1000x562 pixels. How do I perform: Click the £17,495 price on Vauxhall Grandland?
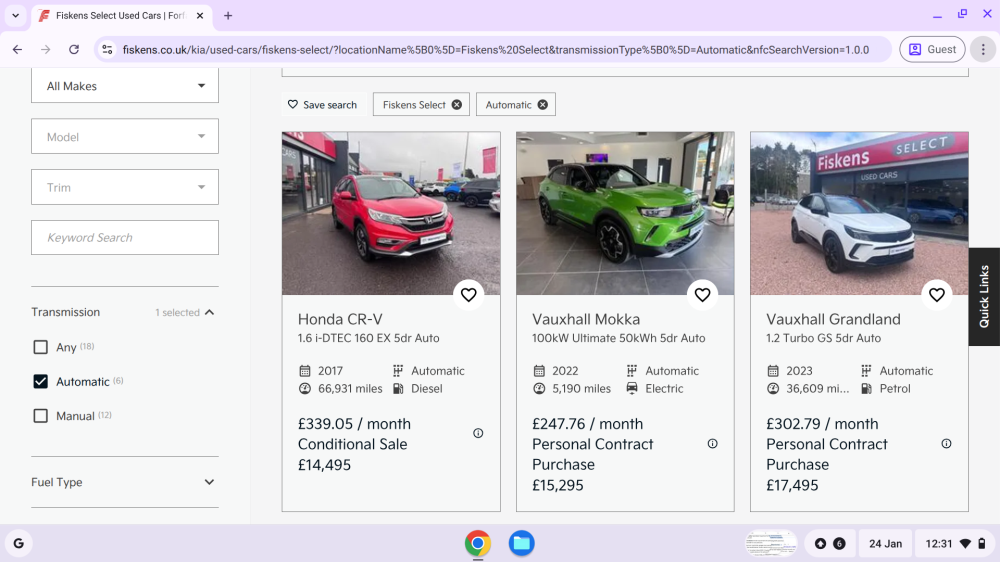(792, 485)
